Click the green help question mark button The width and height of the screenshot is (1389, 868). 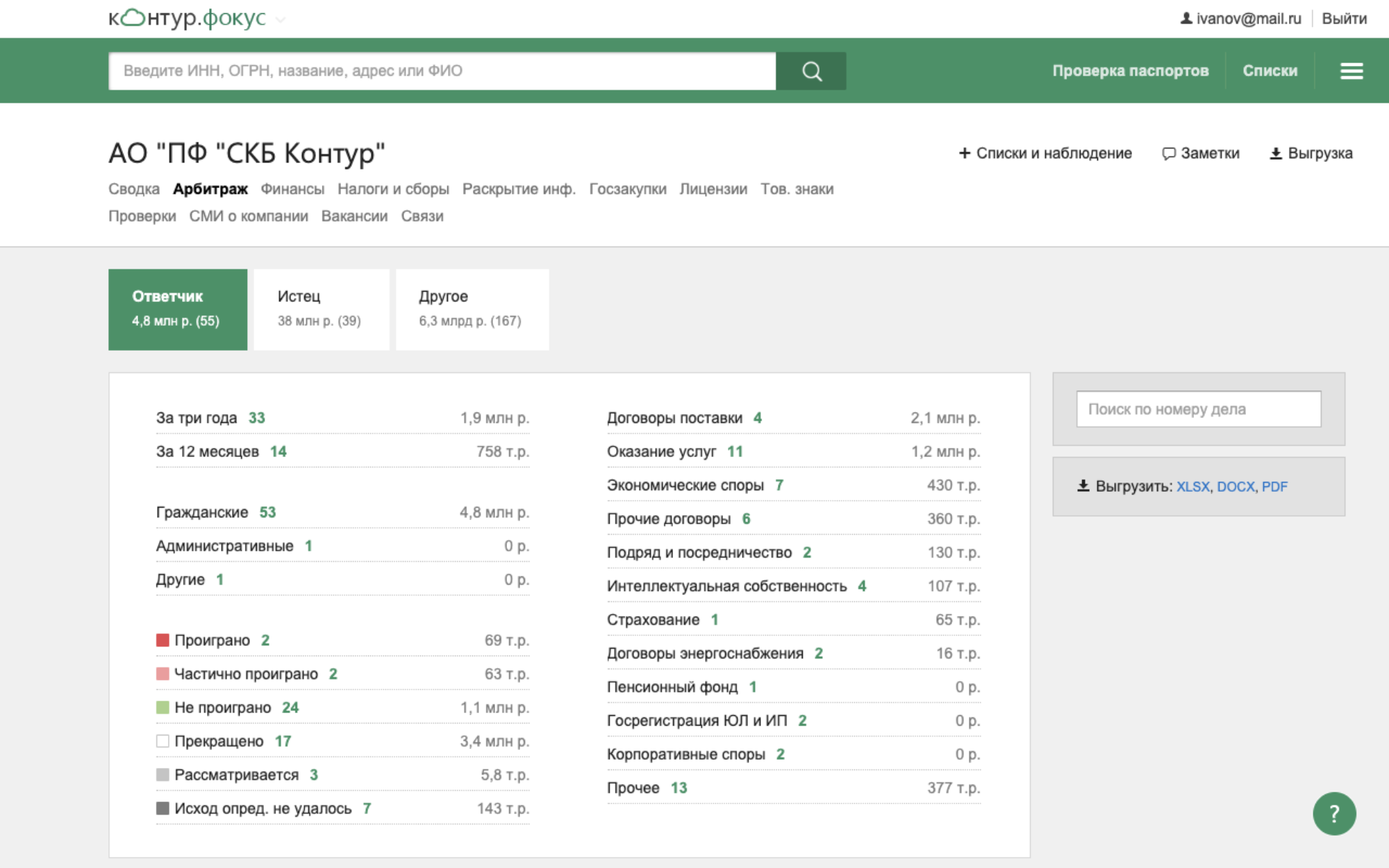(1334, 813)
